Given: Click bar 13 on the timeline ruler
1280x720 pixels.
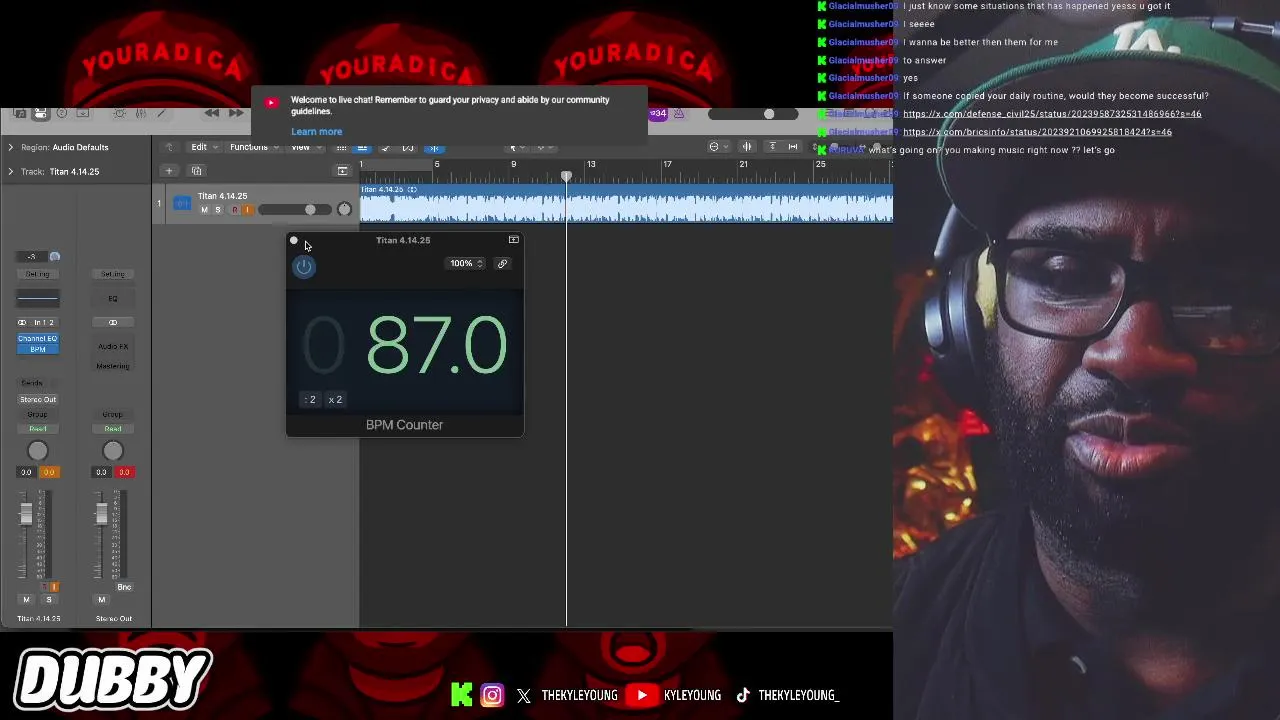Looking at the screenshot, I should [x=591, y=164].
